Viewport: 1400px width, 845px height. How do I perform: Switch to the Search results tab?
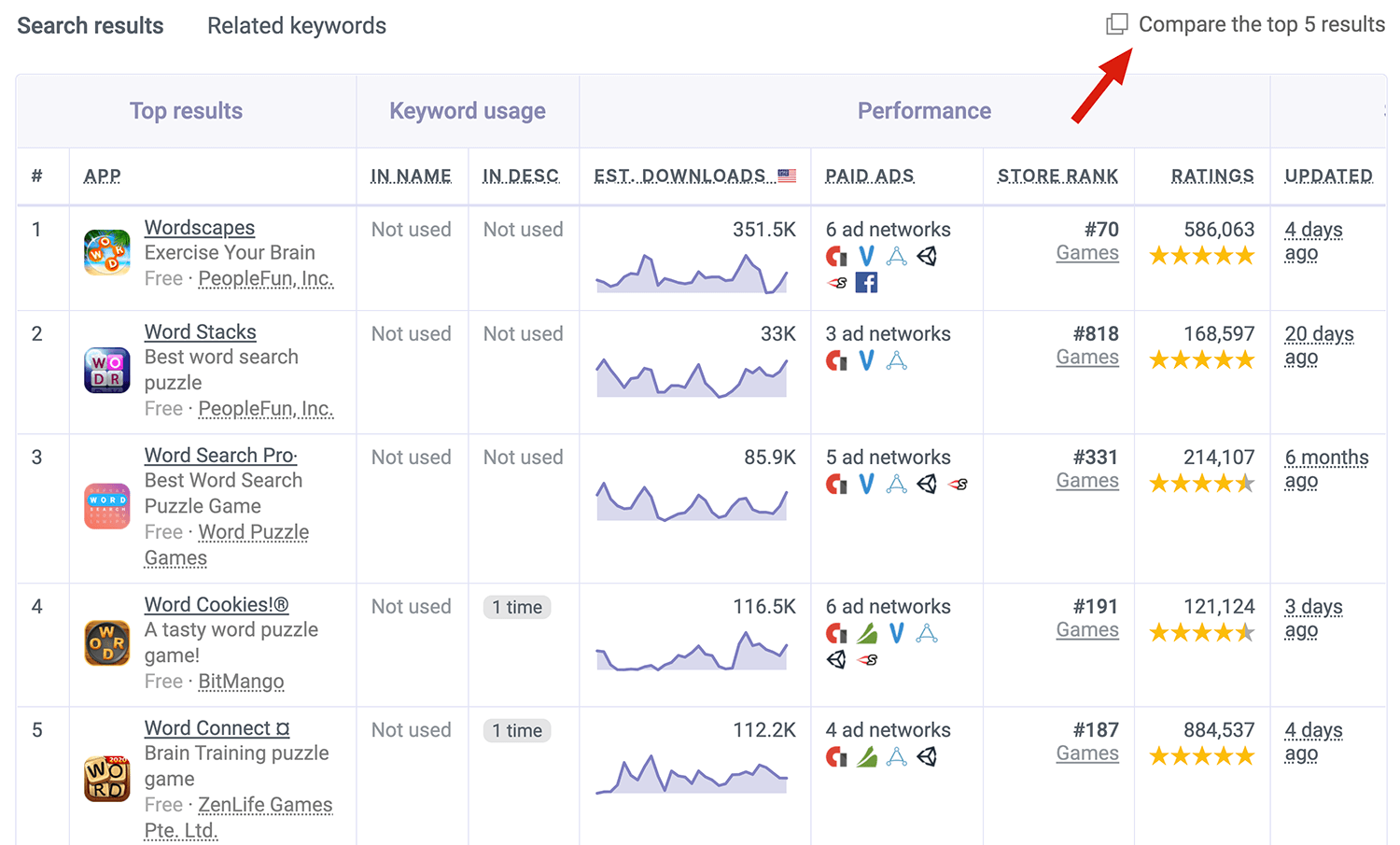pos(91,25)
